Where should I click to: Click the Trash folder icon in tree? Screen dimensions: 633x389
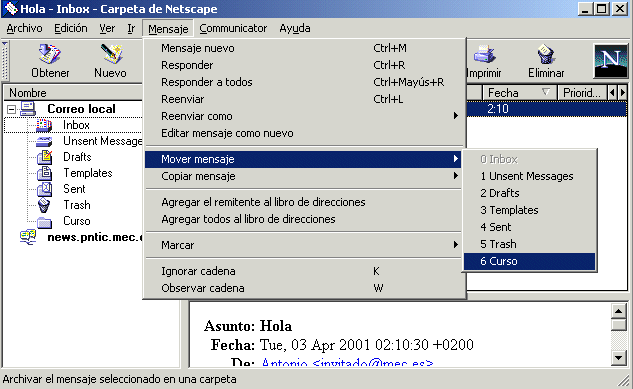44,205
